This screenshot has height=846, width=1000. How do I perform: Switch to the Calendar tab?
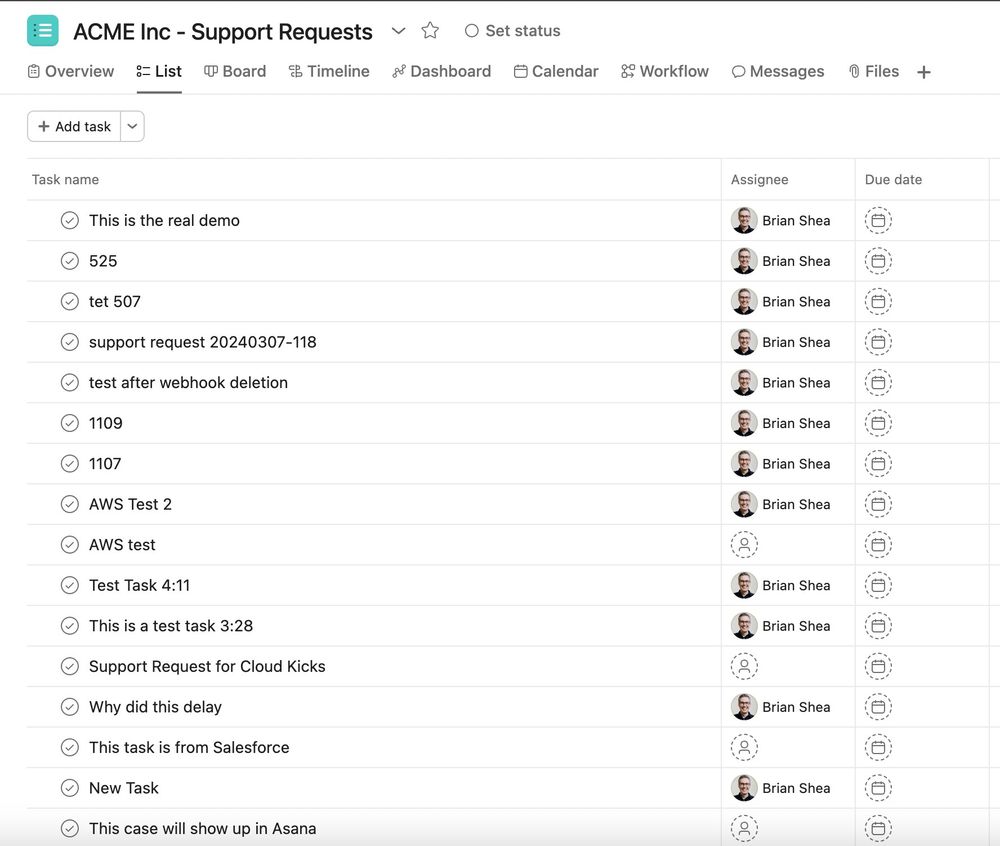click(x=556, y=71)
